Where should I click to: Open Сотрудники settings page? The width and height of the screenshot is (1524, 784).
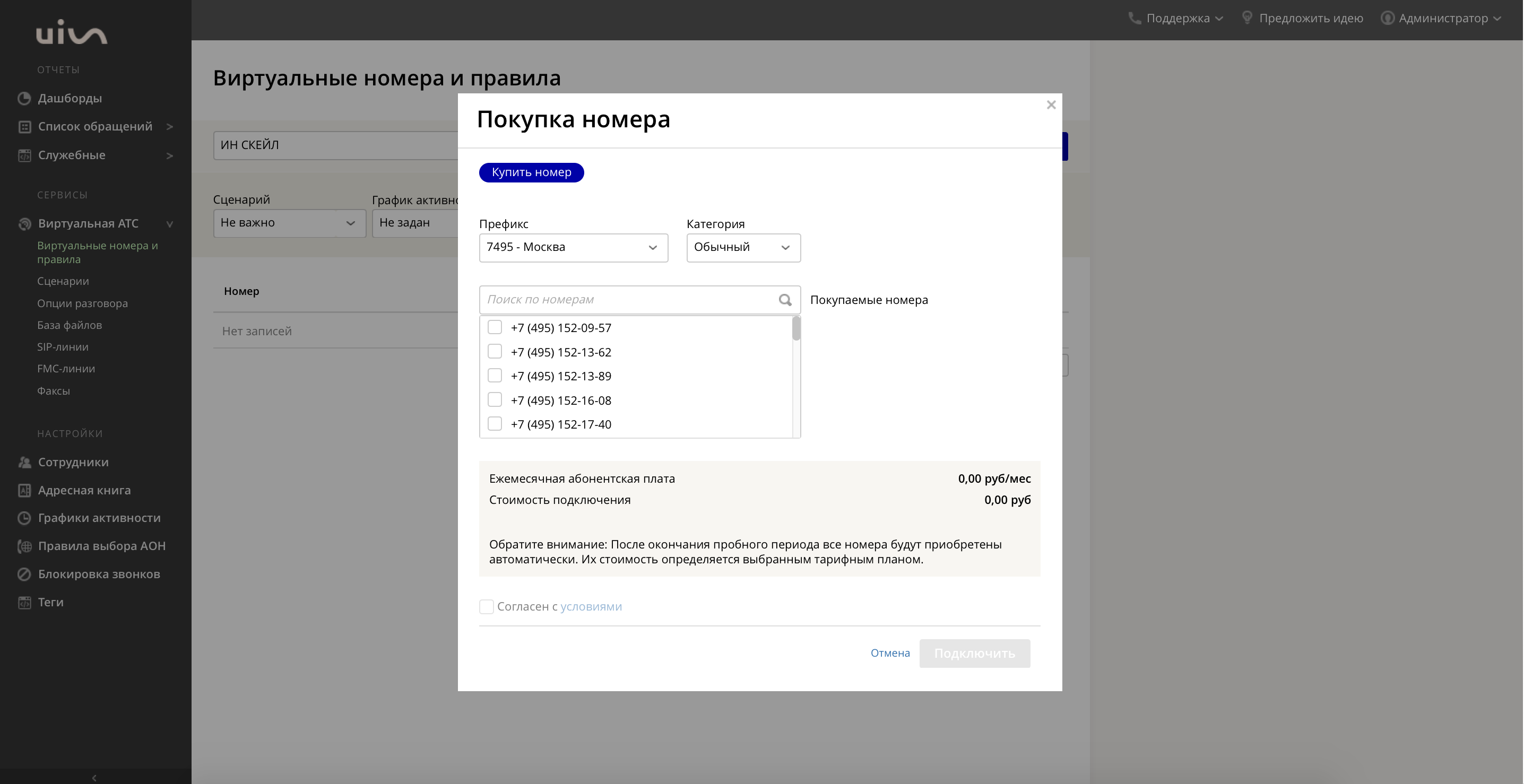[x=73, y=463]
